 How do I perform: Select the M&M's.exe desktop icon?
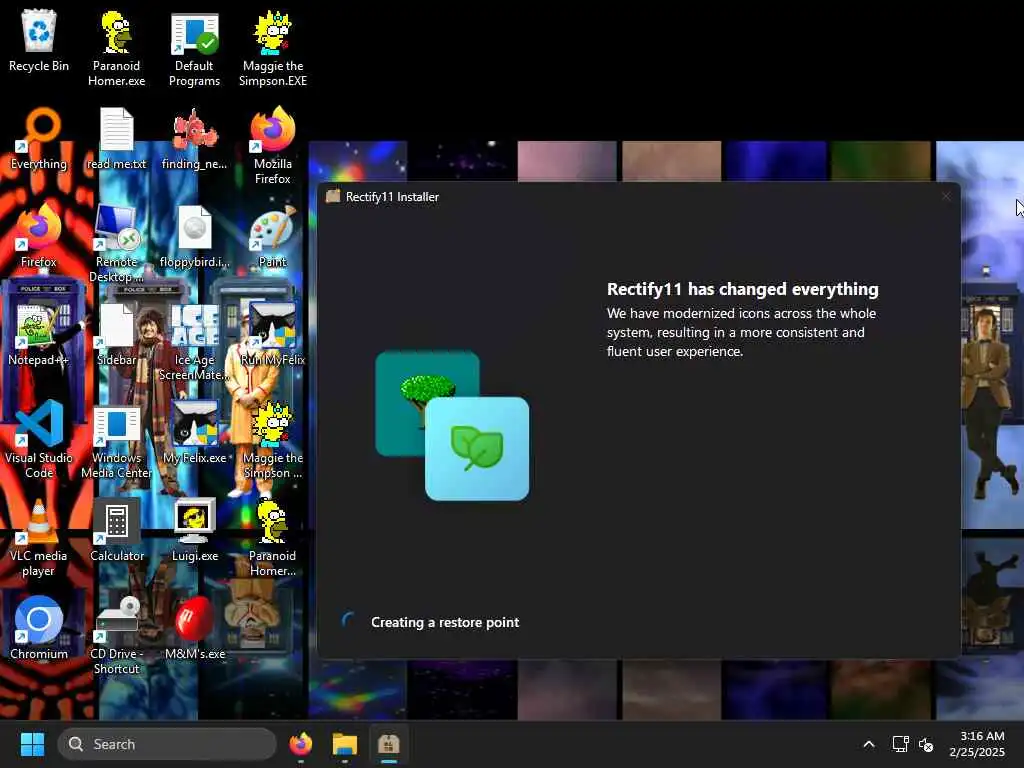click(194, 629)
